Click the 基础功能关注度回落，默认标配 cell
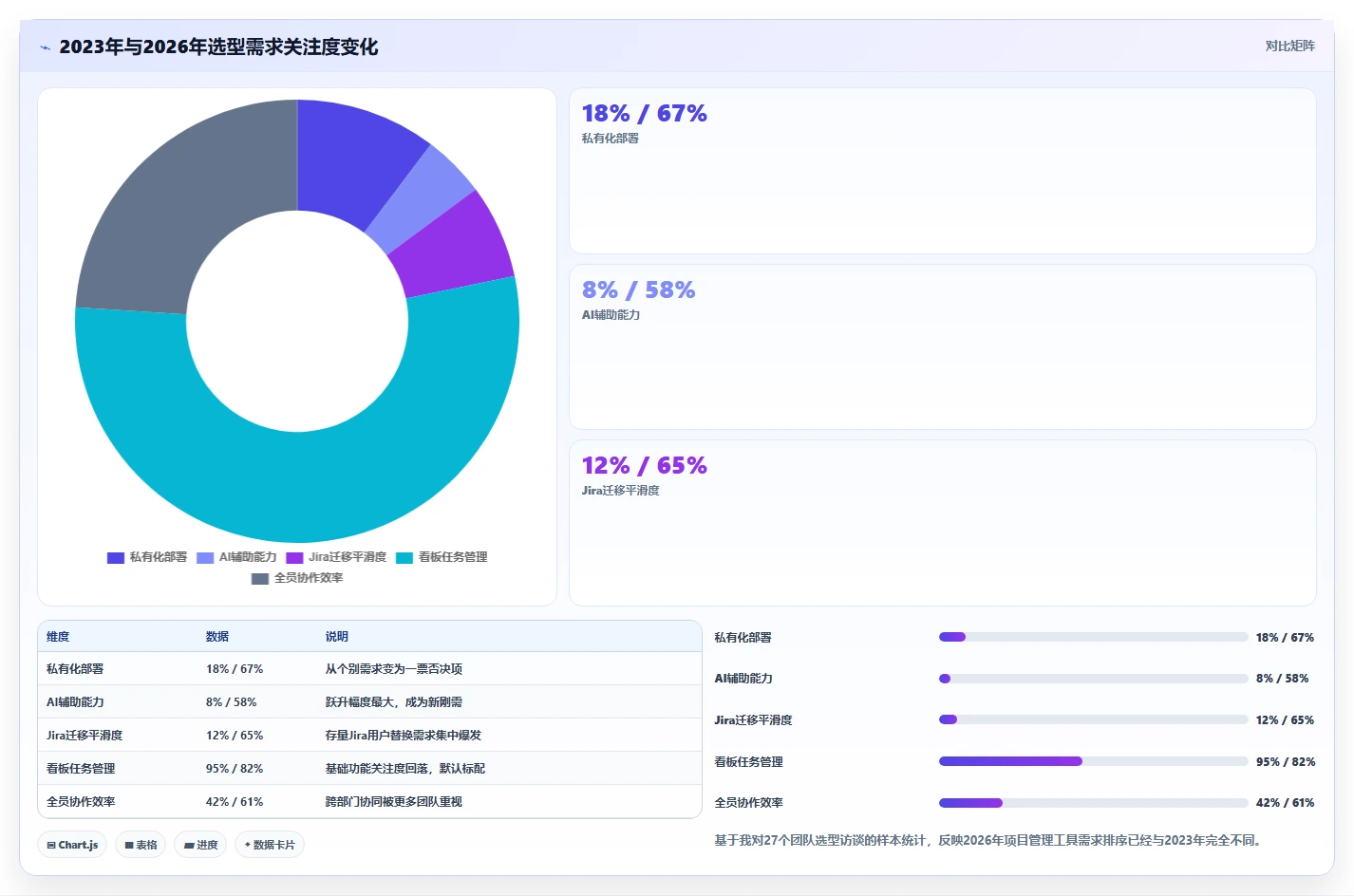 (405, 769)
